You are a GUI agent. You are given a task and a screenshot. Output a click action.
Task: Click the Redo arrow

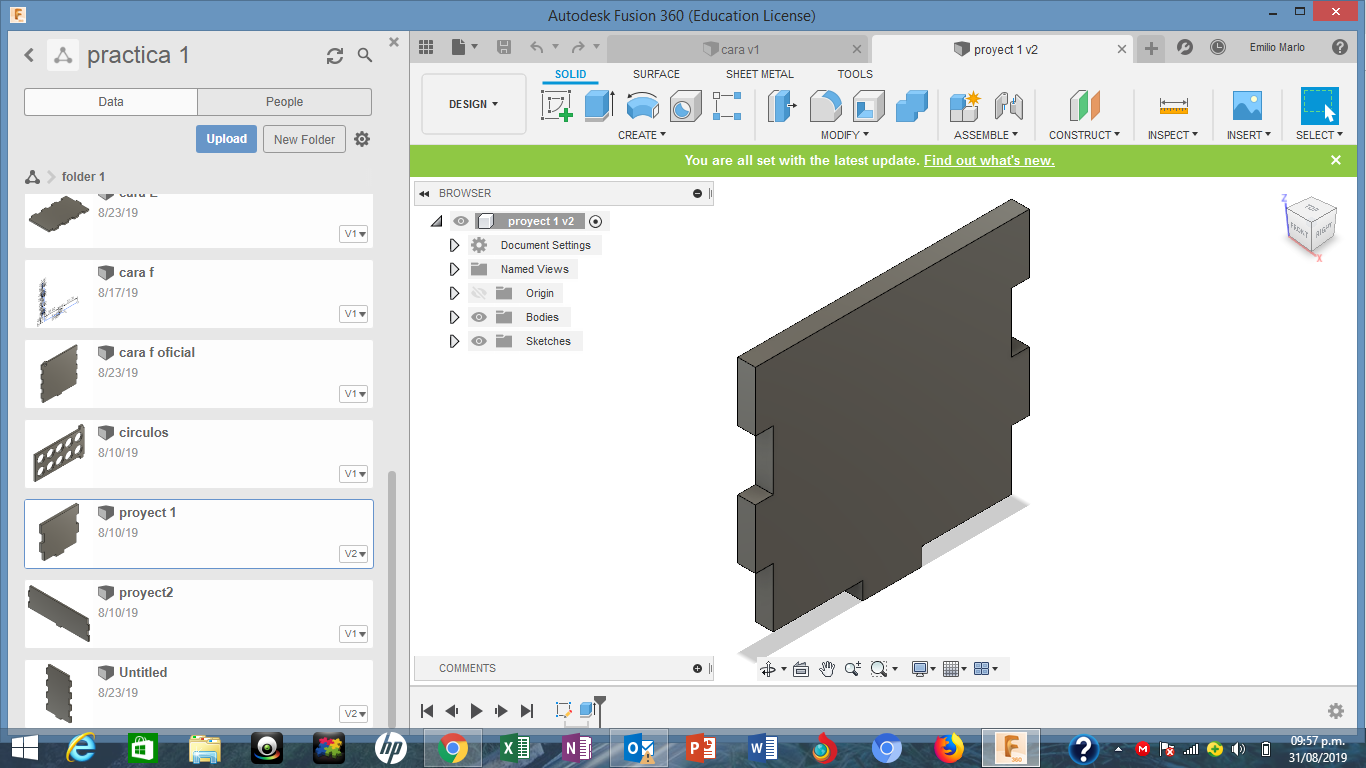(578, 47)
